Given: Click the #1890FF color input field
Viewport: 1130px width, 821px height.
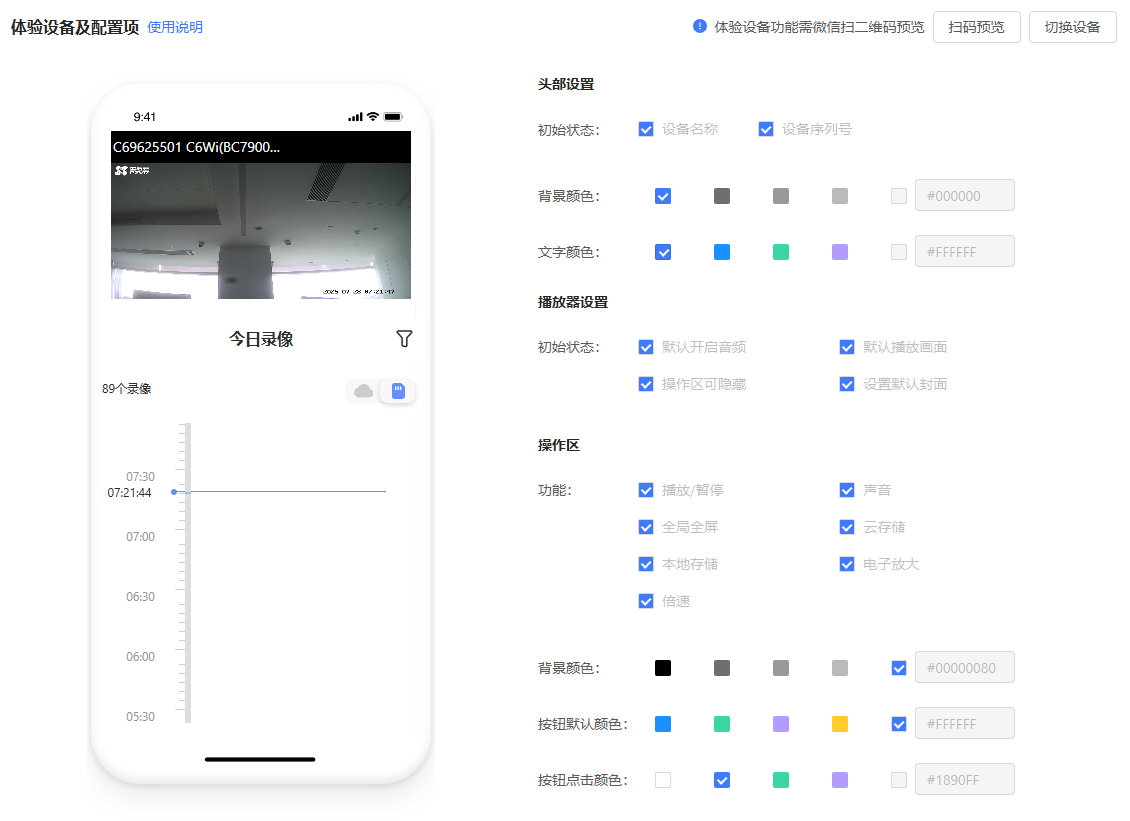Looking at the screenshot, I should [x=964, y=780].
